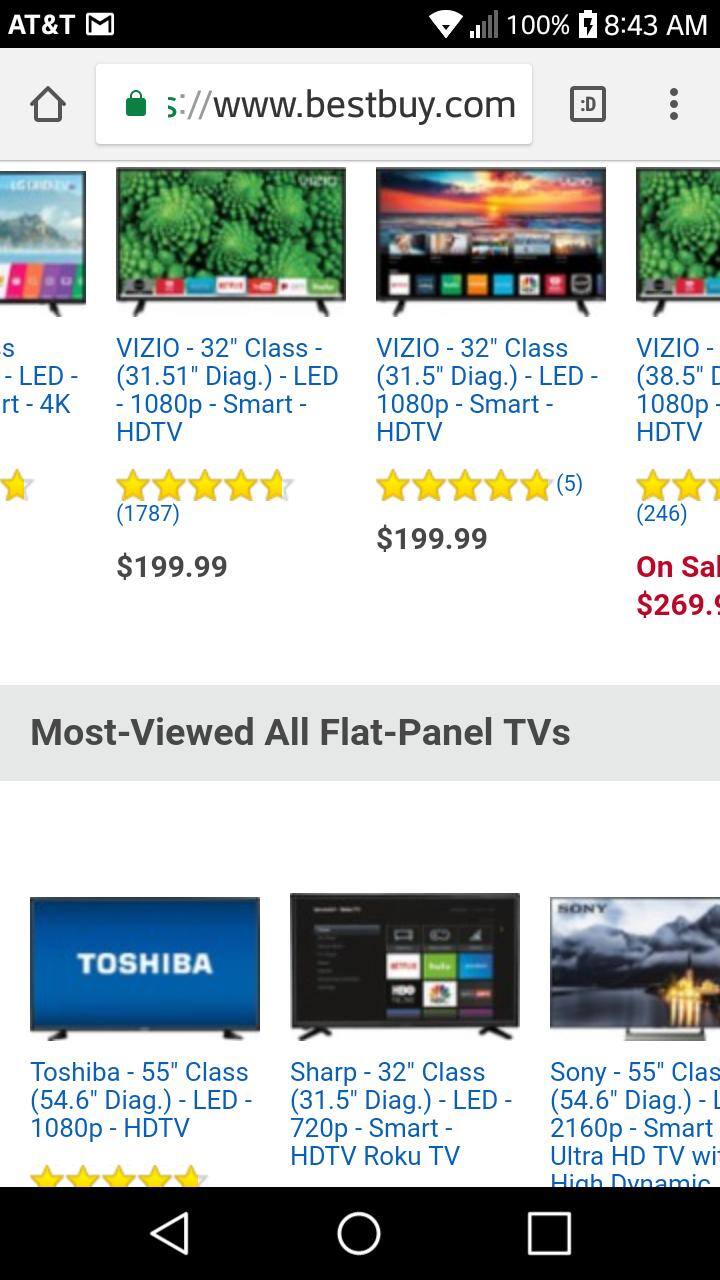Select the Sony TV product image
Screen dimensions: 720x1280
point(635,966)
